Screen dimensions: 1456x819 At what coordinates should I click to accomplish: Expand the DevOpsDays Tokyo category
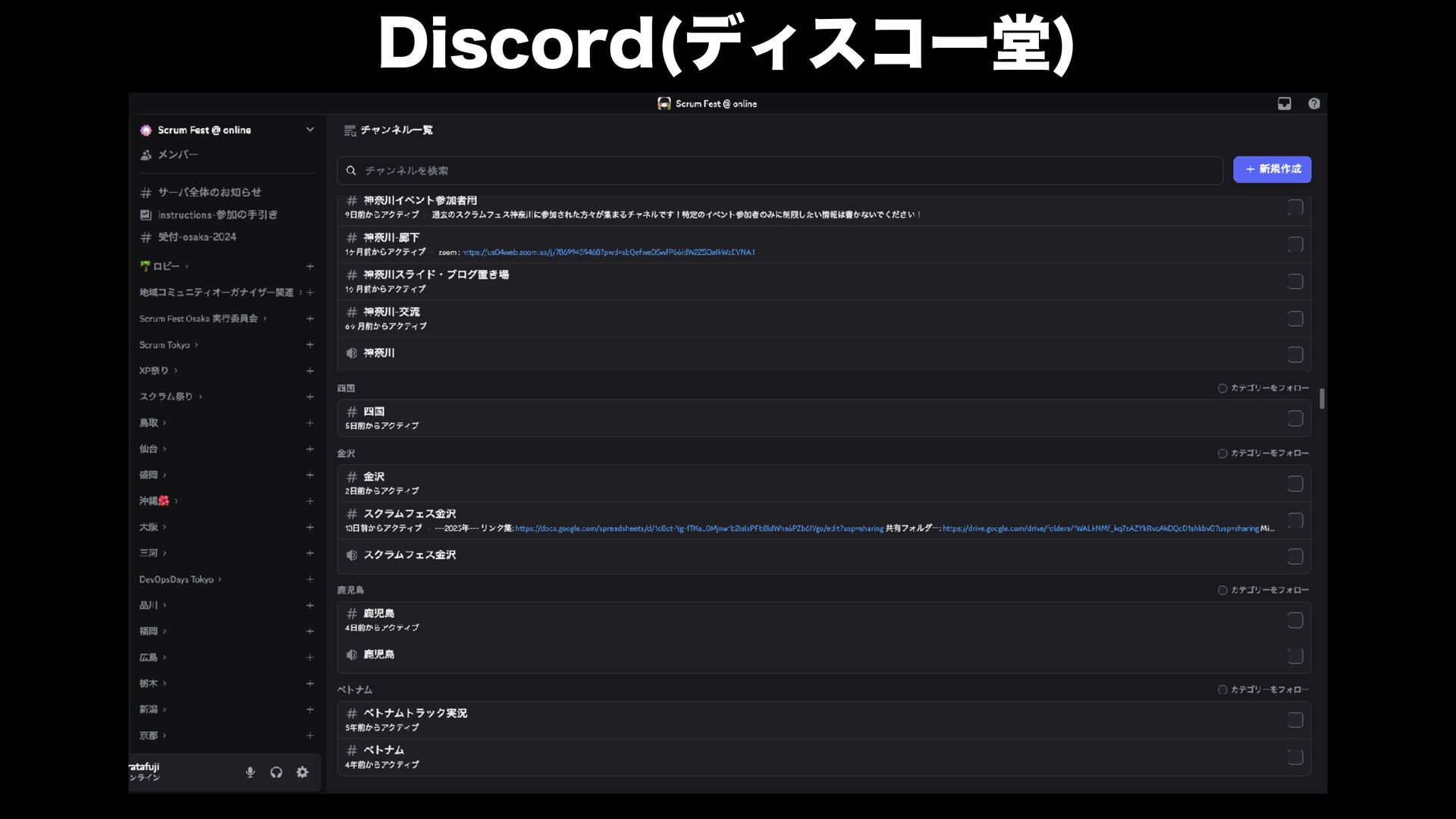click(177, 579)
